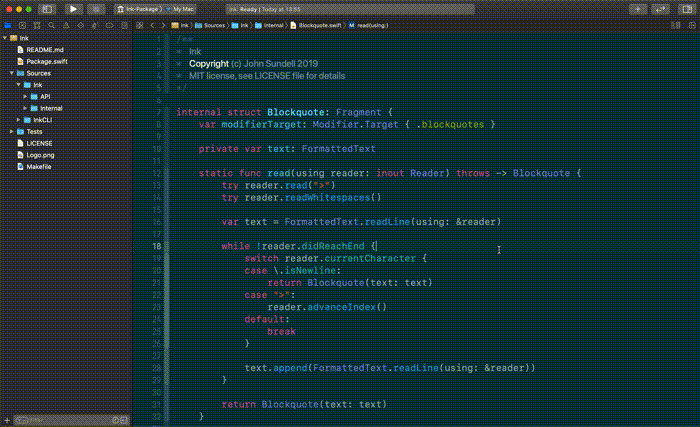This screenshot has height=427, width=700.
Task: Open the Project navigator folder icon
Action: click(8, 25)
